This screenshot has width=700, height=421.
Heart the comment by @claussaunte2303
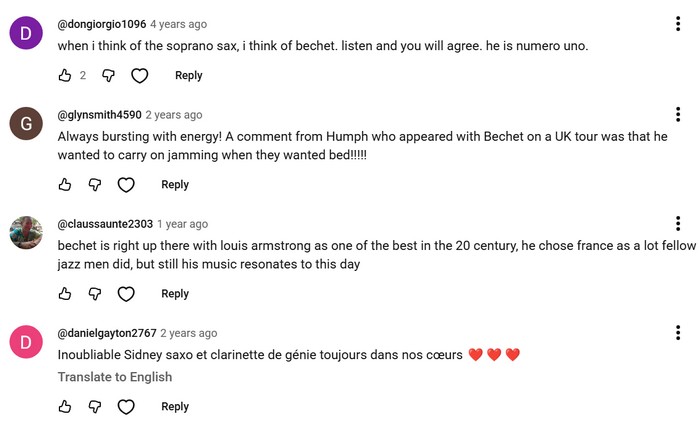[126, 293]
